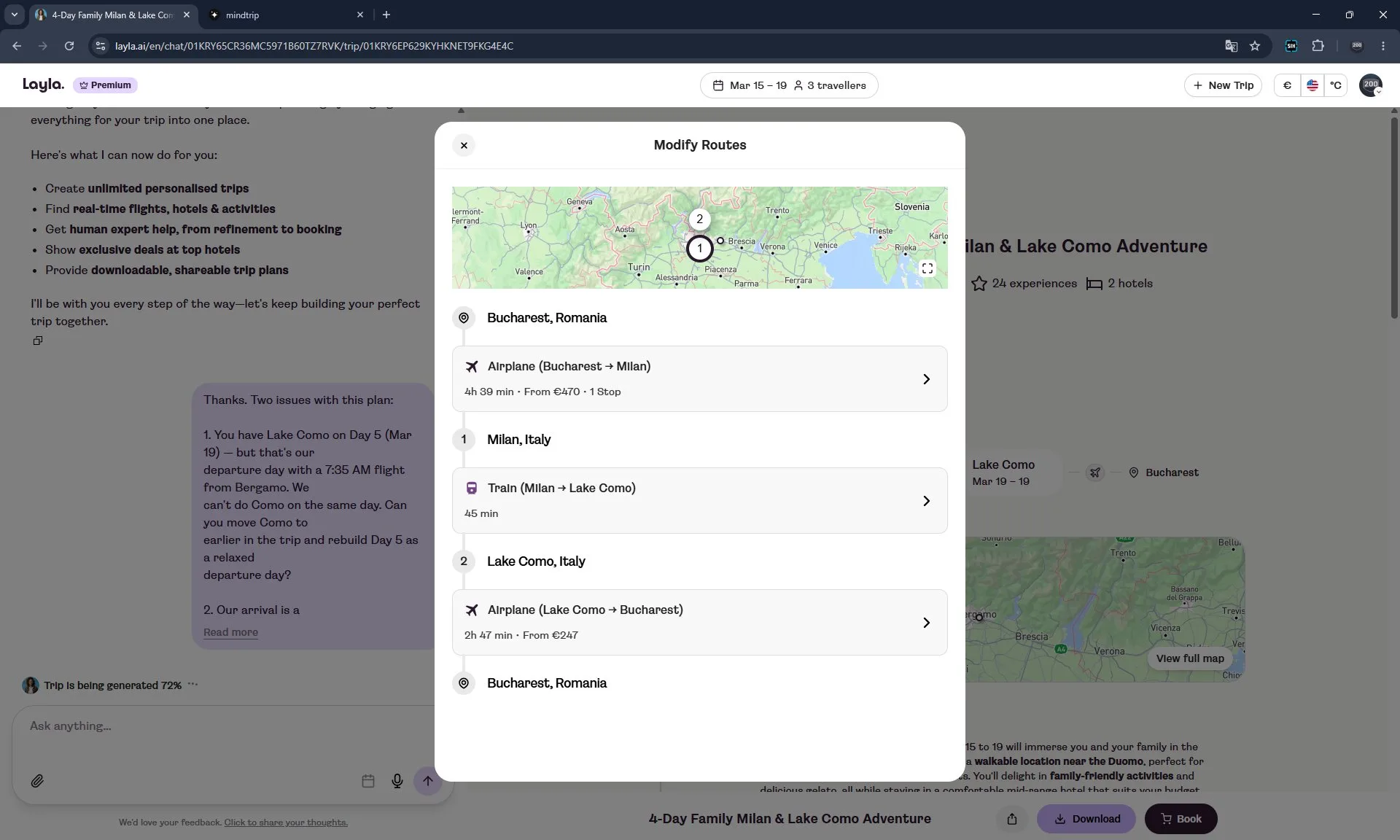View site information icon

[101, 46]
